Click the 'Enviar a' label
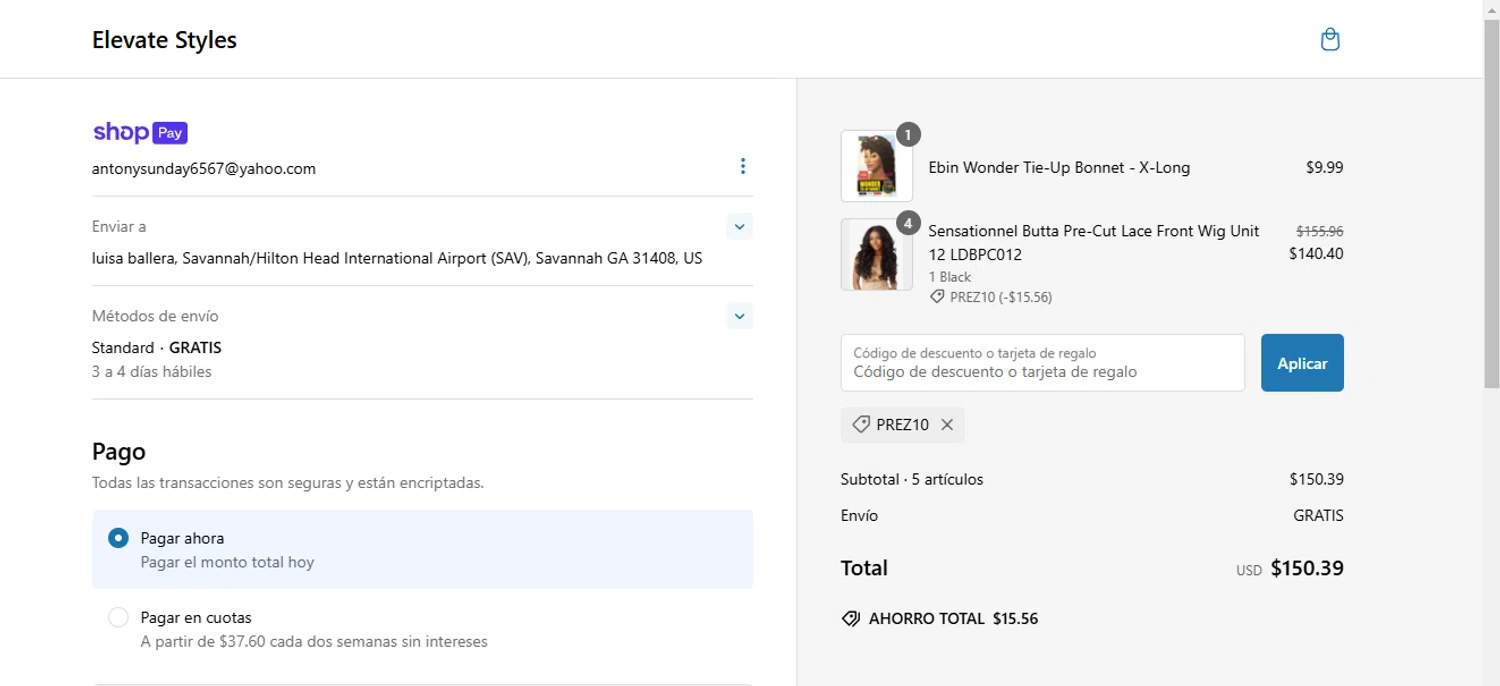Image resolution: width=1500 pixels, height=686 pixels. (x=119, y=227)
